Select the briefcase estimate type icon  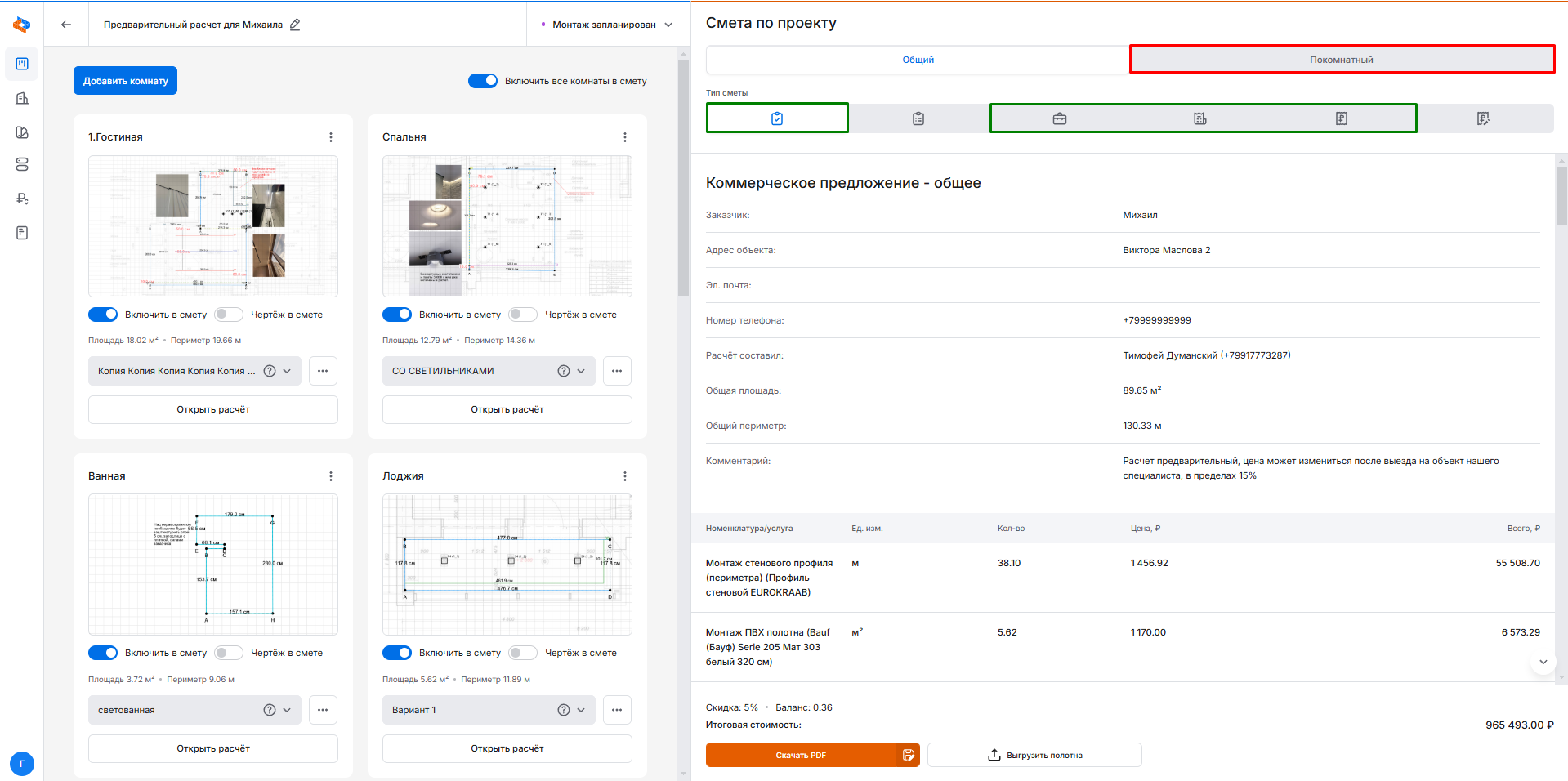click(1060, 118)
